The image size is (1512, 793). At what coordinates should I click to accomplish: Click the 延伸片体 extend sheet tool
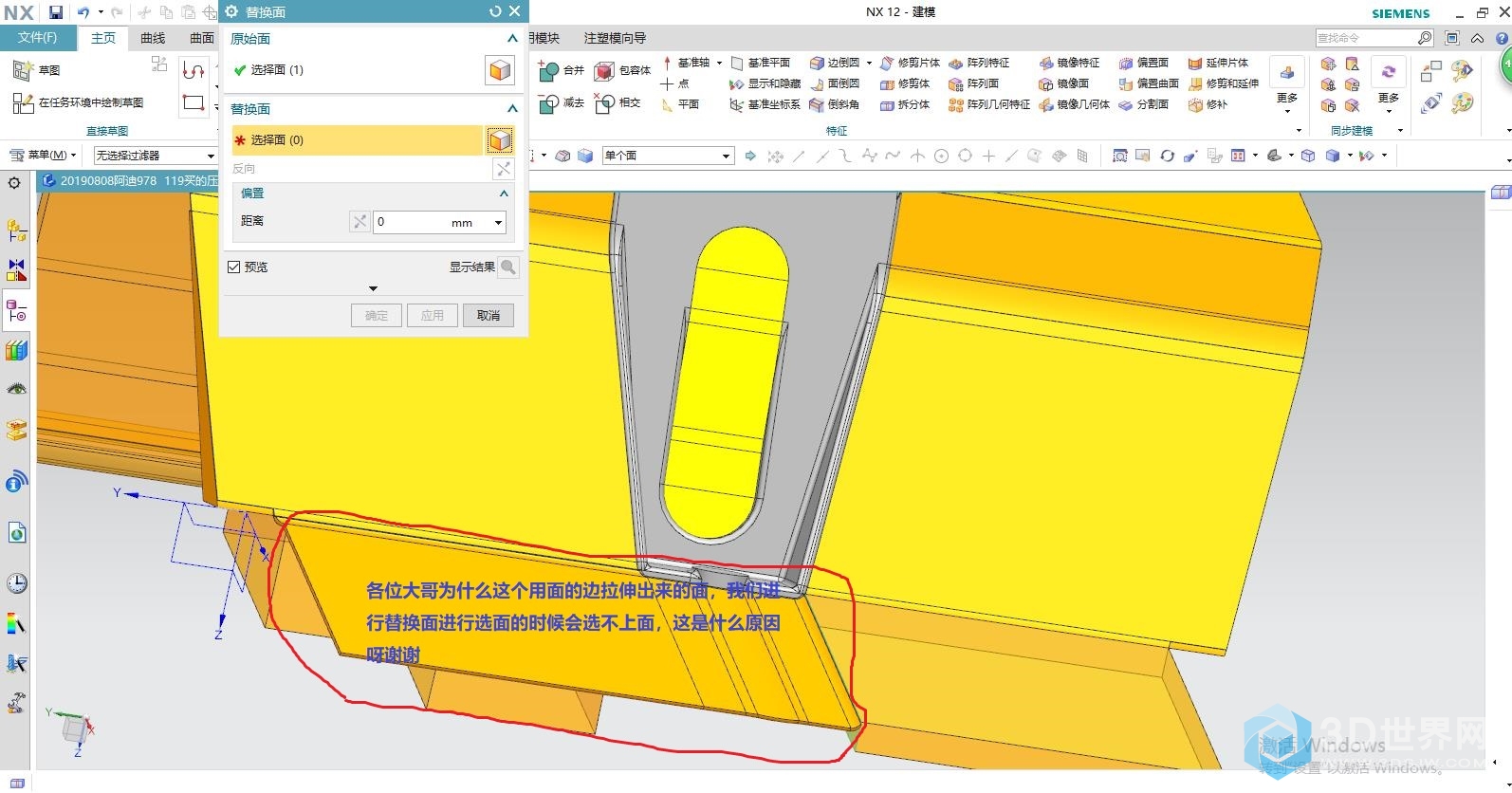click(1219, 63)
